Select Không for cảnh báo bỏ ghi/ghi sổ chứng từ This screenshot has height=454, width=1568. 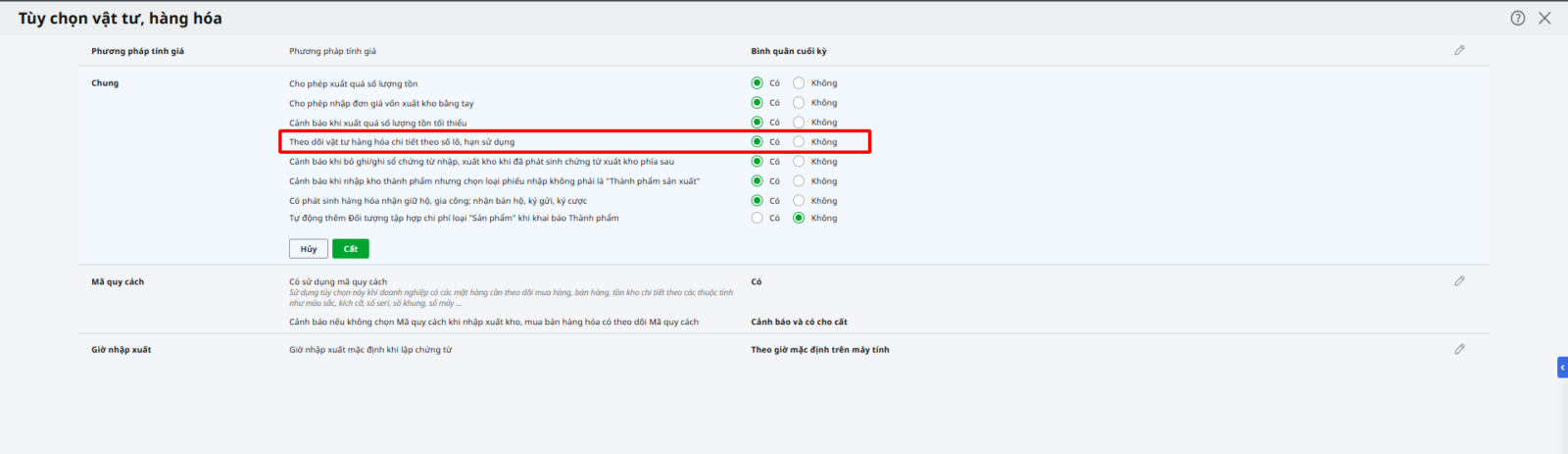pos(799,162)
